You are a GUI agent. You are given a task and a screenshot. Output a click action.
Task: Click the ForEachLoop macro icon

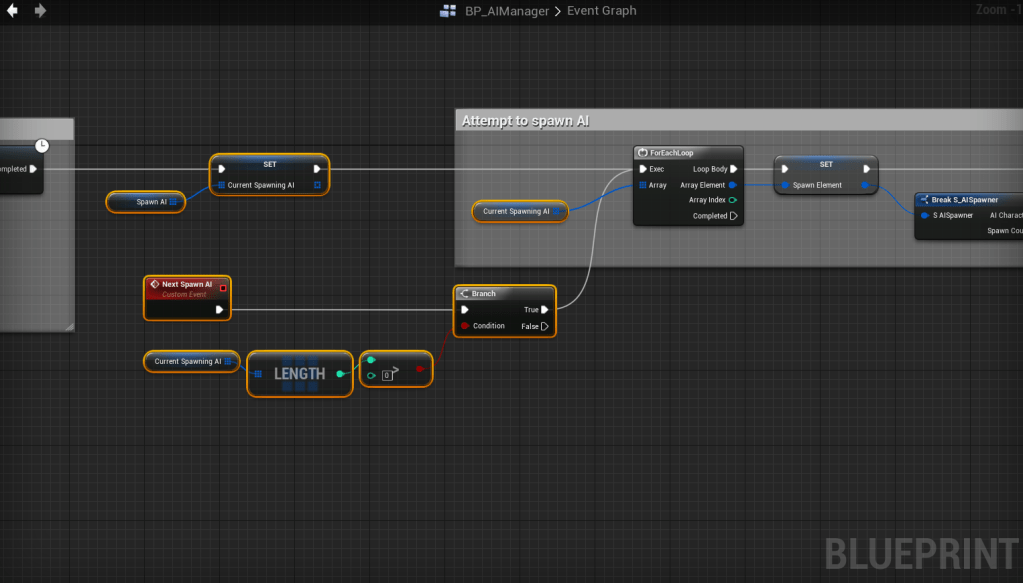[642, 153]
